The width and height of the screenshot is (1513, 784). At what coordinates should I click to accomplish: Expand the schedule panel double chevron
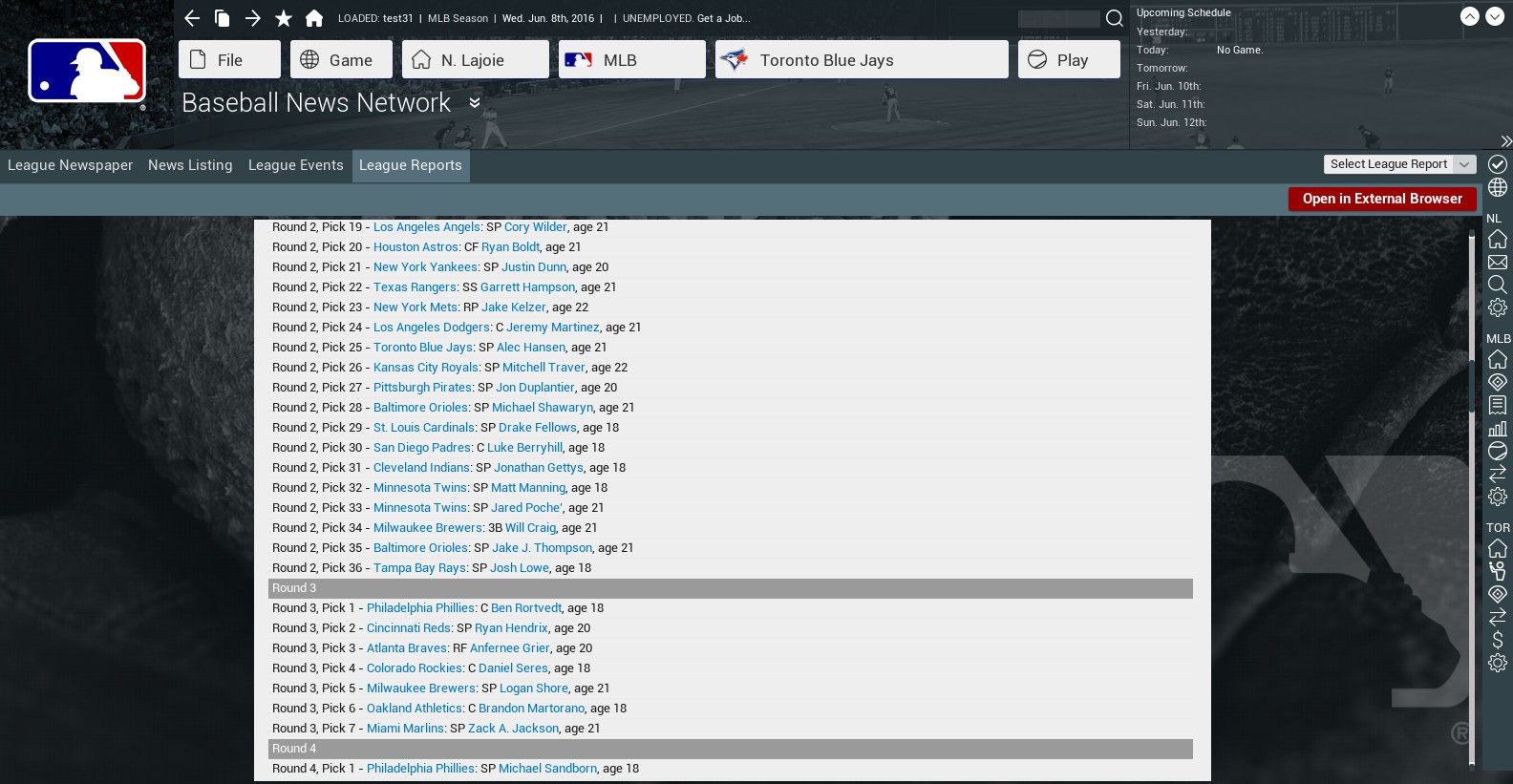(1506, 141)
